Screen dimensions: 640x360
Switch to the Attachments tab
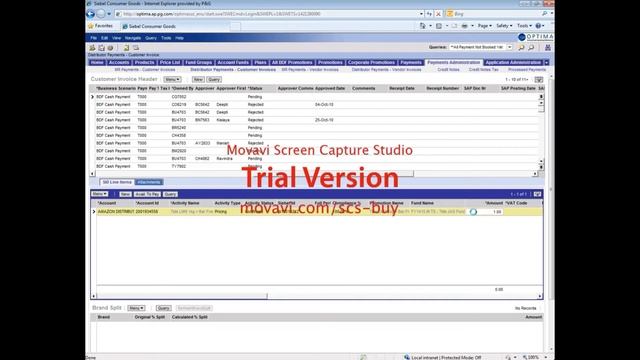(x=149, y=182)
